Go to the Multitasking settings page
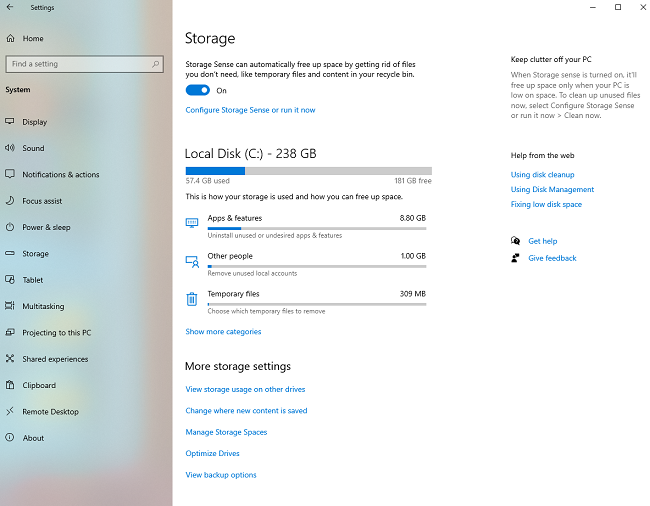This screenshot has width=650, height=506. tap(43, 306)
